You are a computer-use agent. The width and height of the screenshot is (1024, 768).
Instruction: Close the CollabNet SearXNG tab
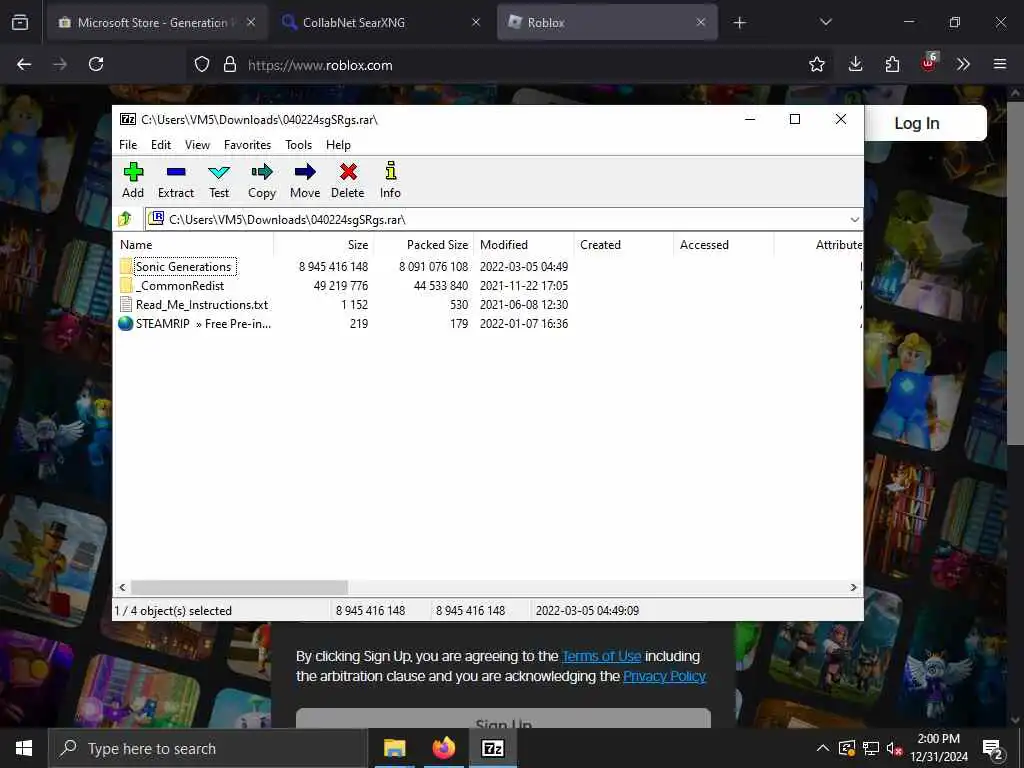pyautogui.click(x=475, y=22)
